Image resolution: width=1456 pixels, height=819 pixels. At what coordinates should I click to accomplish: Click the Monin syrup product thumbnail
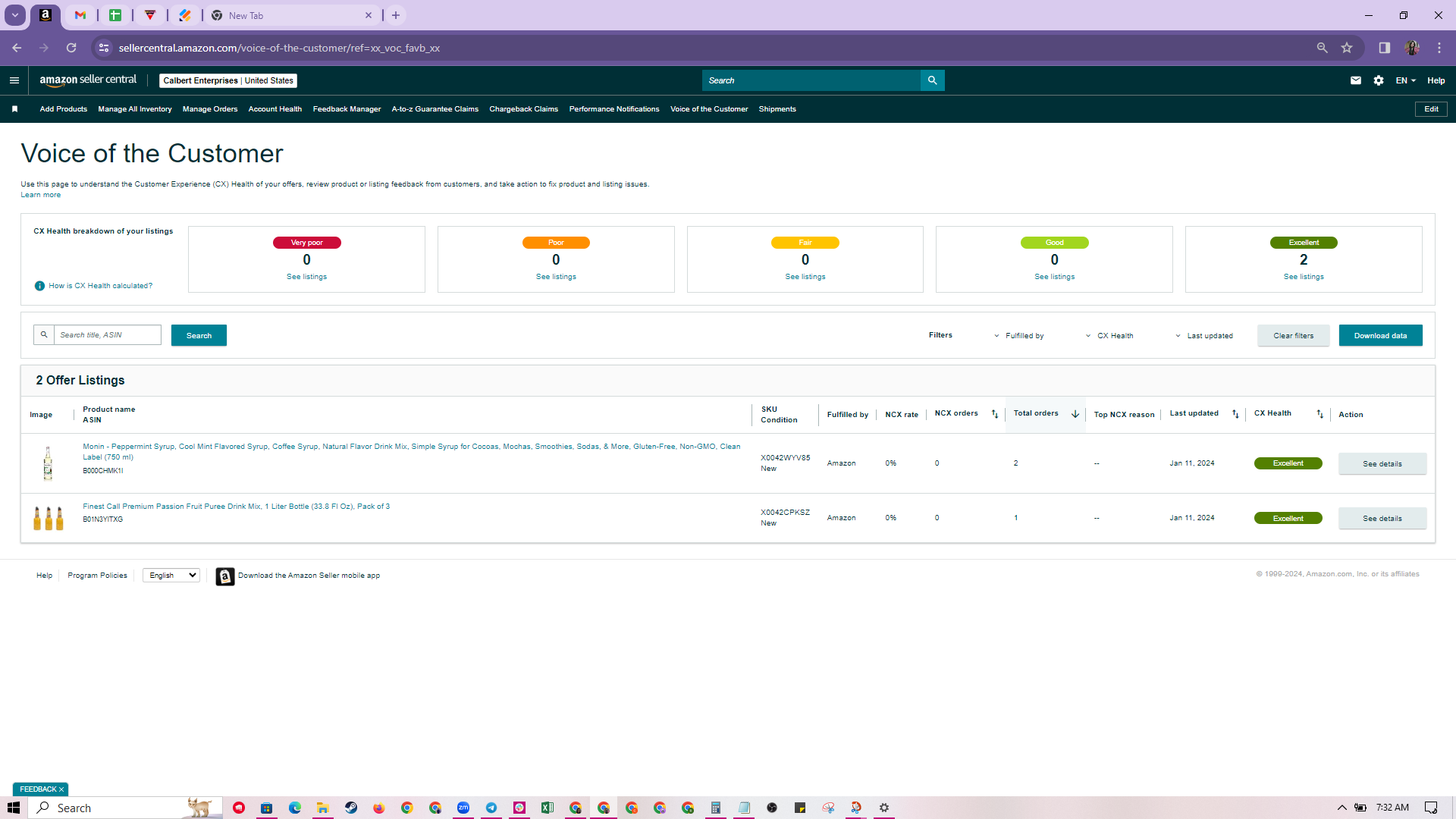point(48,463)
